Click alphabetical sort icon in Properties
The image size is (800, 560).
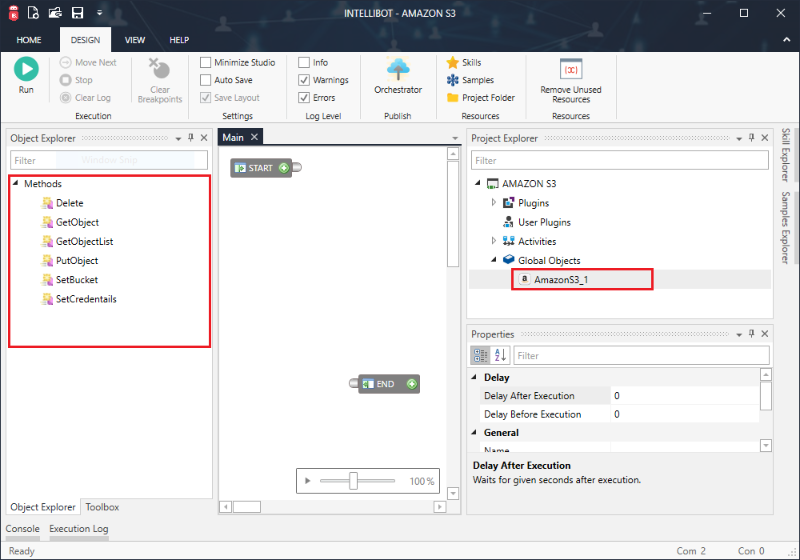pos(501,355)
